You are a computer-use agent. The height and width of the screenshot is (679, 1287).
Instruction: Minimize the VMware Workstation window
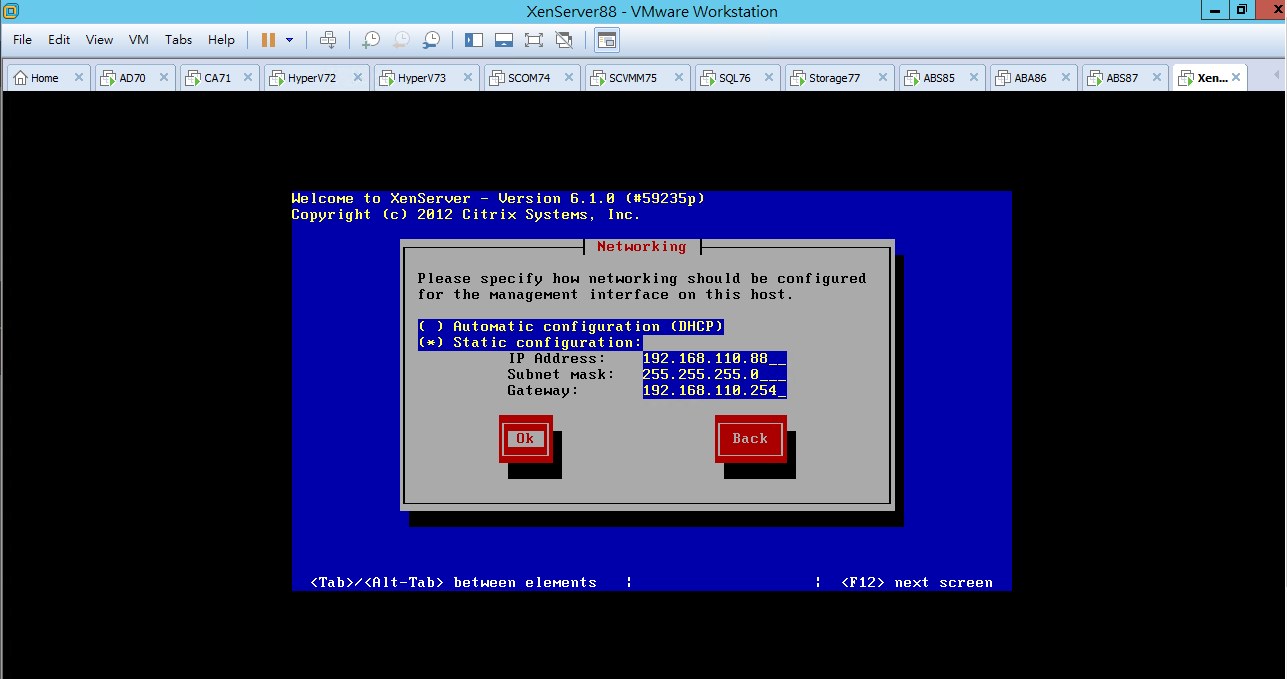(1213, 10)
